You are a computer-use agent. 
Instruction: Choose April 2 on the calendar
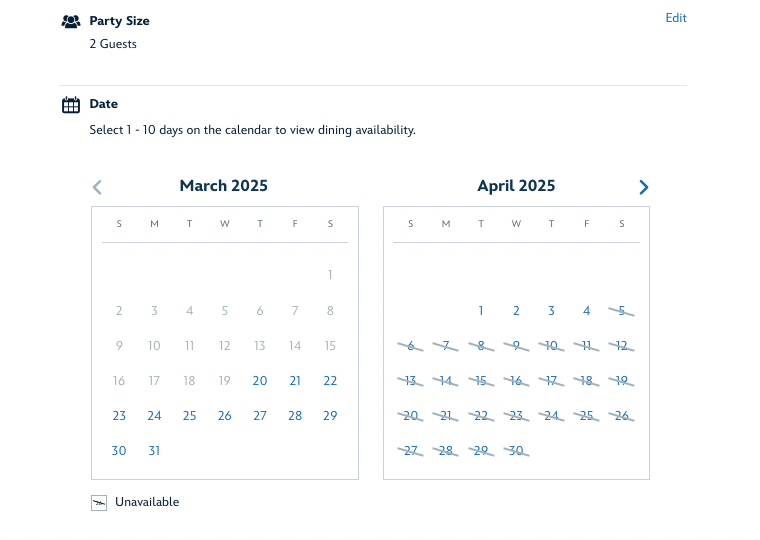click(x=516, y=311)
